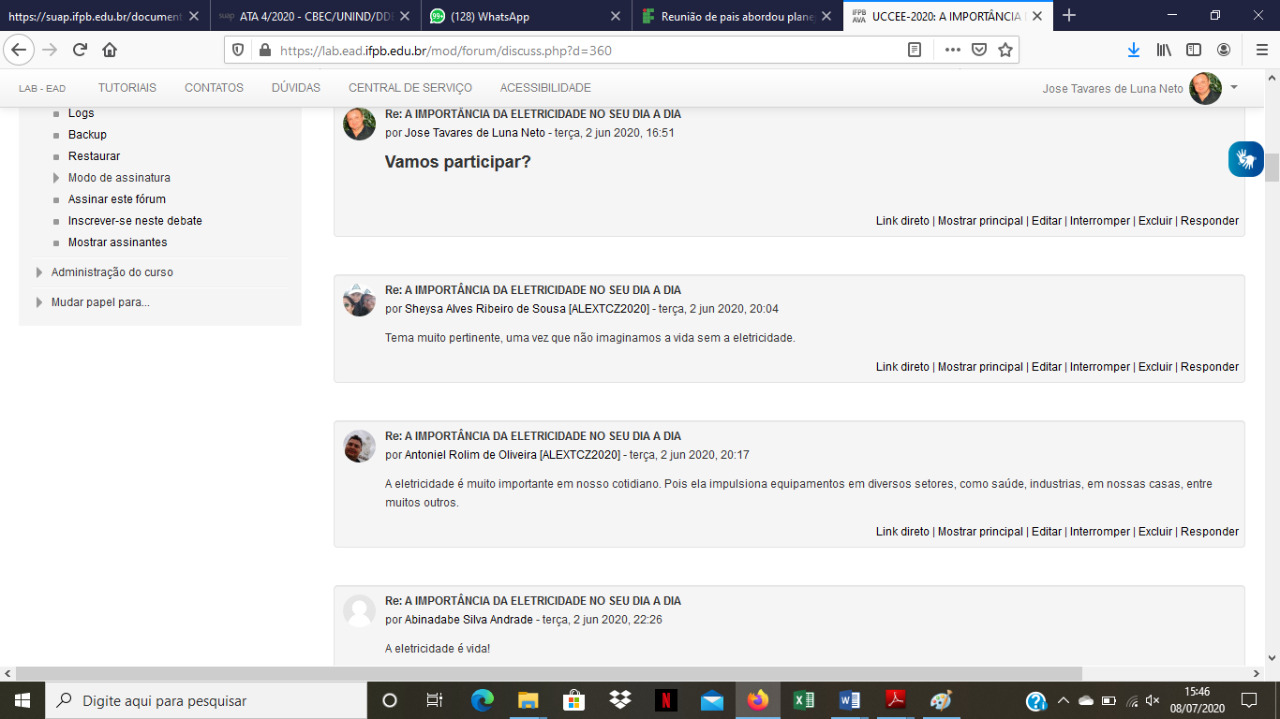Open Assinar este fórum link
Viewport: 1280px width, 719px height.
(116, 199)
